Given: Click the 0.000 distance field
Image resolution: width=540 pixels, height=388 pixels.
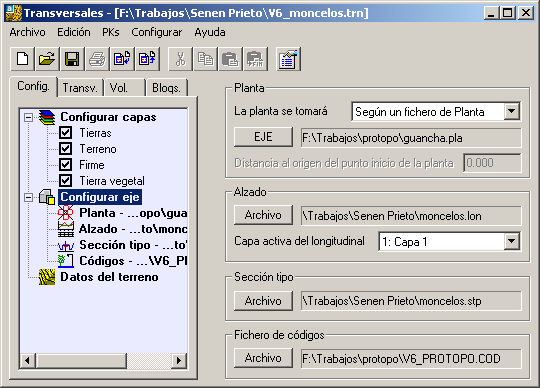Looking at the screenshot, I should point(492,163).
